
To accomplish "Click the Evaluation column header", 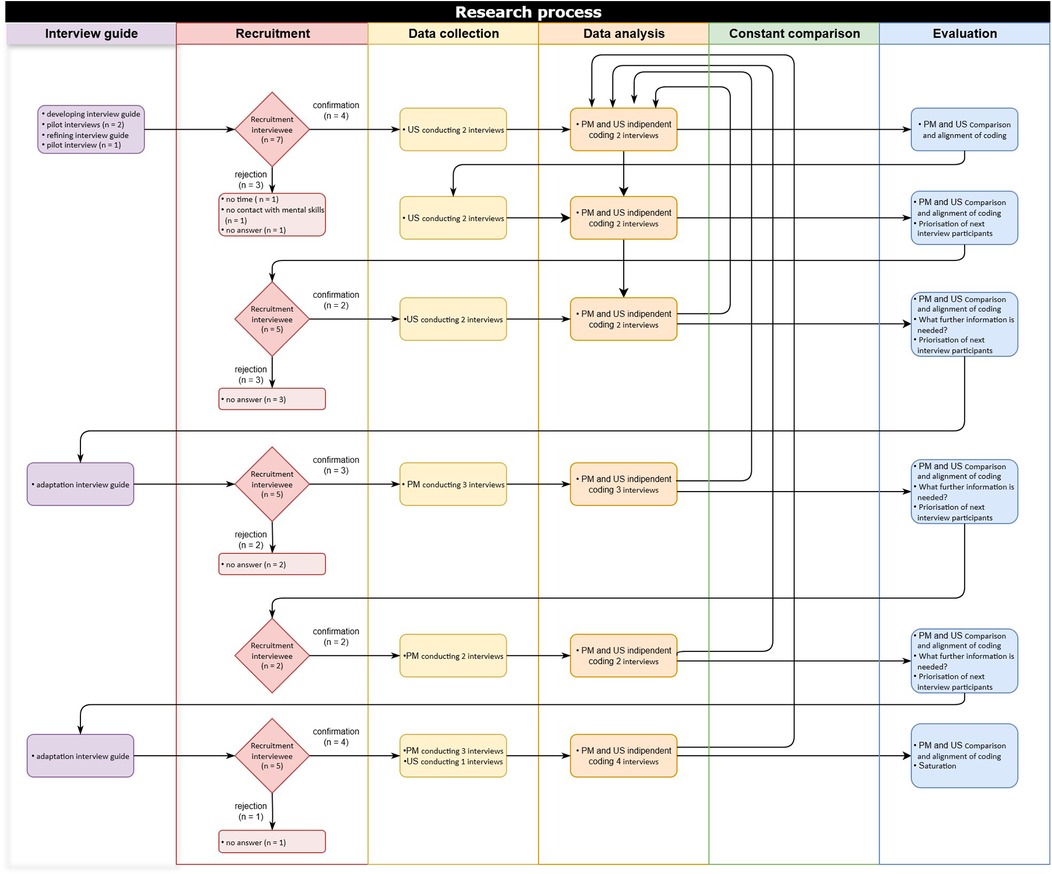I will click(964, 33).
